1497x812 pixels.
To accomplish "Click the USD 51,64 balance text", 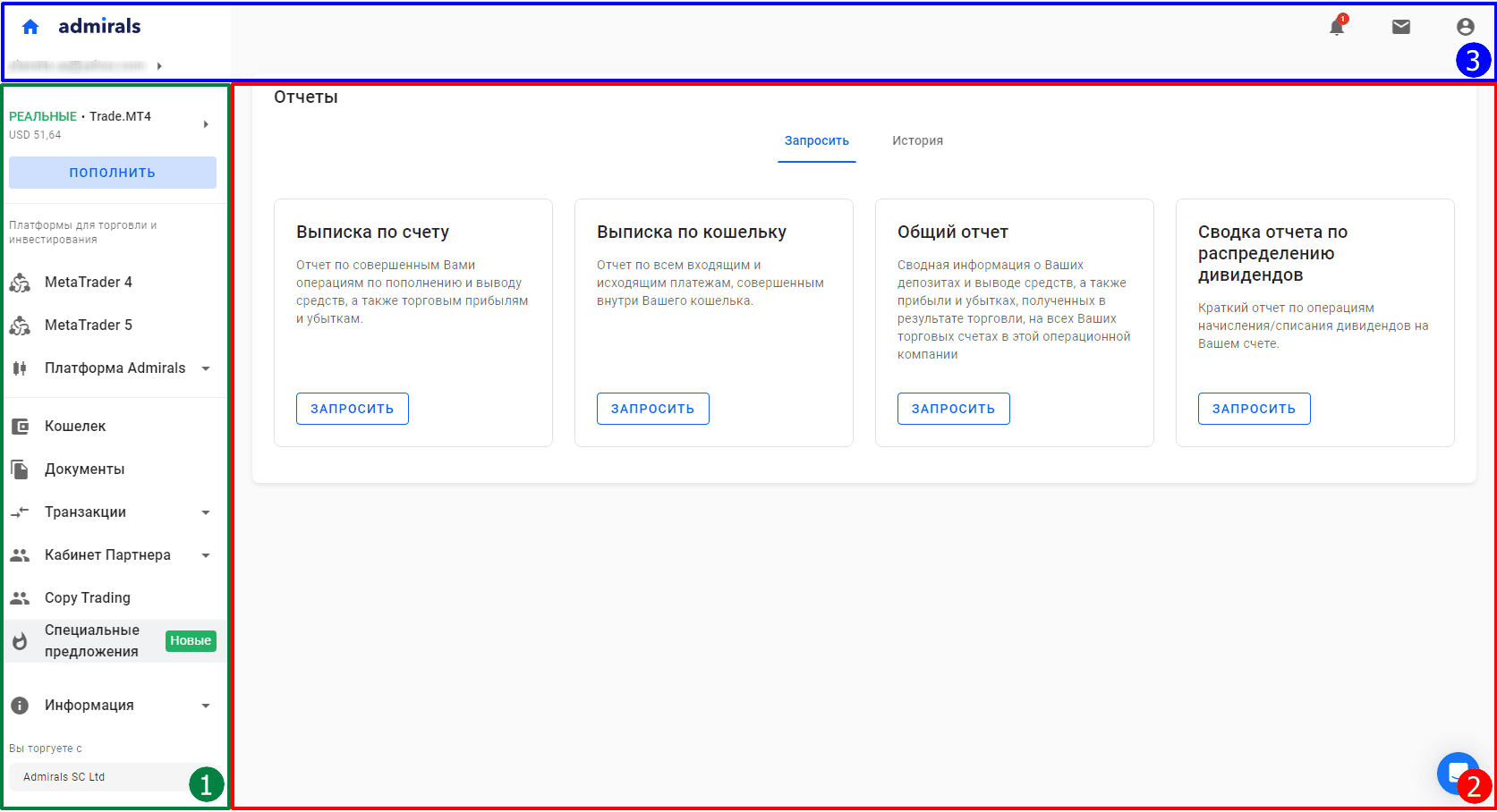I will pos(35,135).
